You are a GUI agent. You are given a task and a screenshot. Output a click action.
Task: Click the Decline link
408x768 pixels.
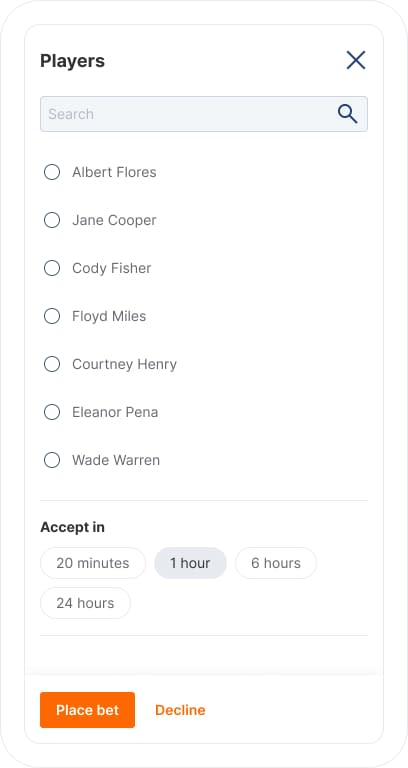pos(180,710)
